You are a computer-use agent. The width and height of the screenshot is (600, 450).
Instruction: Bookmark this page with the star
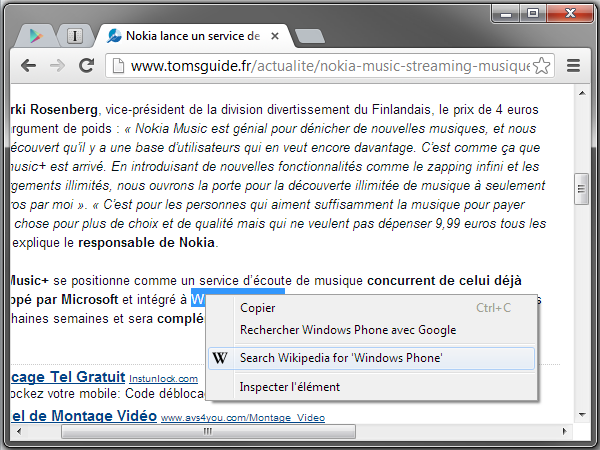tap(541, 66)
